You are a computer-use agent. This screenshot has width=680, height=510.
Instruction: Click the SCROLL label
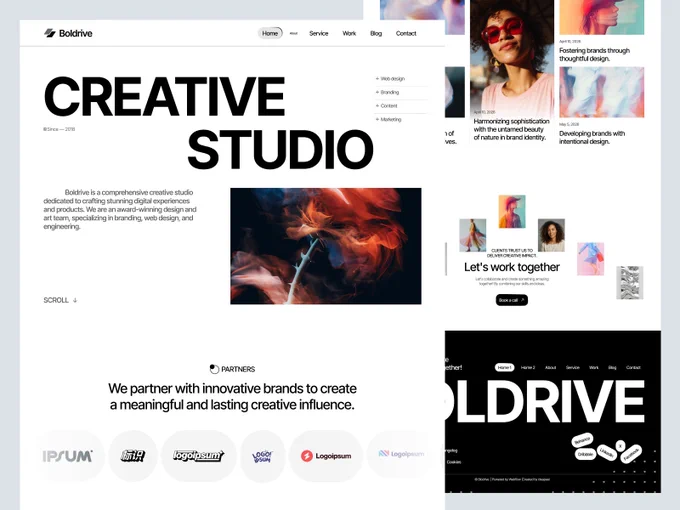[x=56, y=300]
